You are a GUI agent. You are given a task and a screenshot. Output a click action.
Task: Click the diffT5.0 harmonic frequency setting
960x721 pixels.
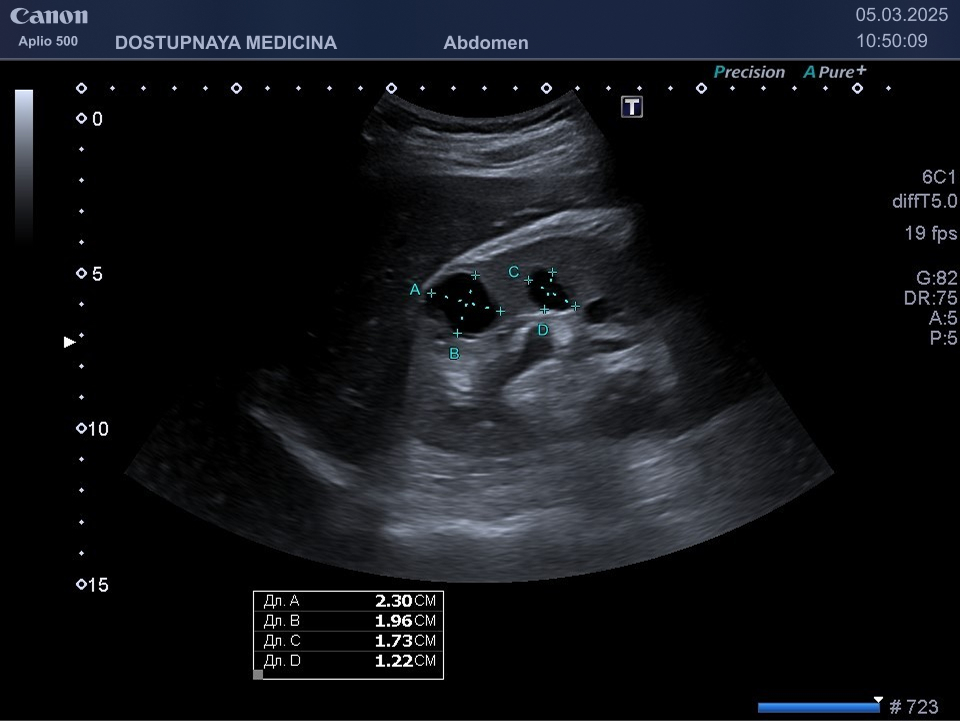click(x=923, y=201)
